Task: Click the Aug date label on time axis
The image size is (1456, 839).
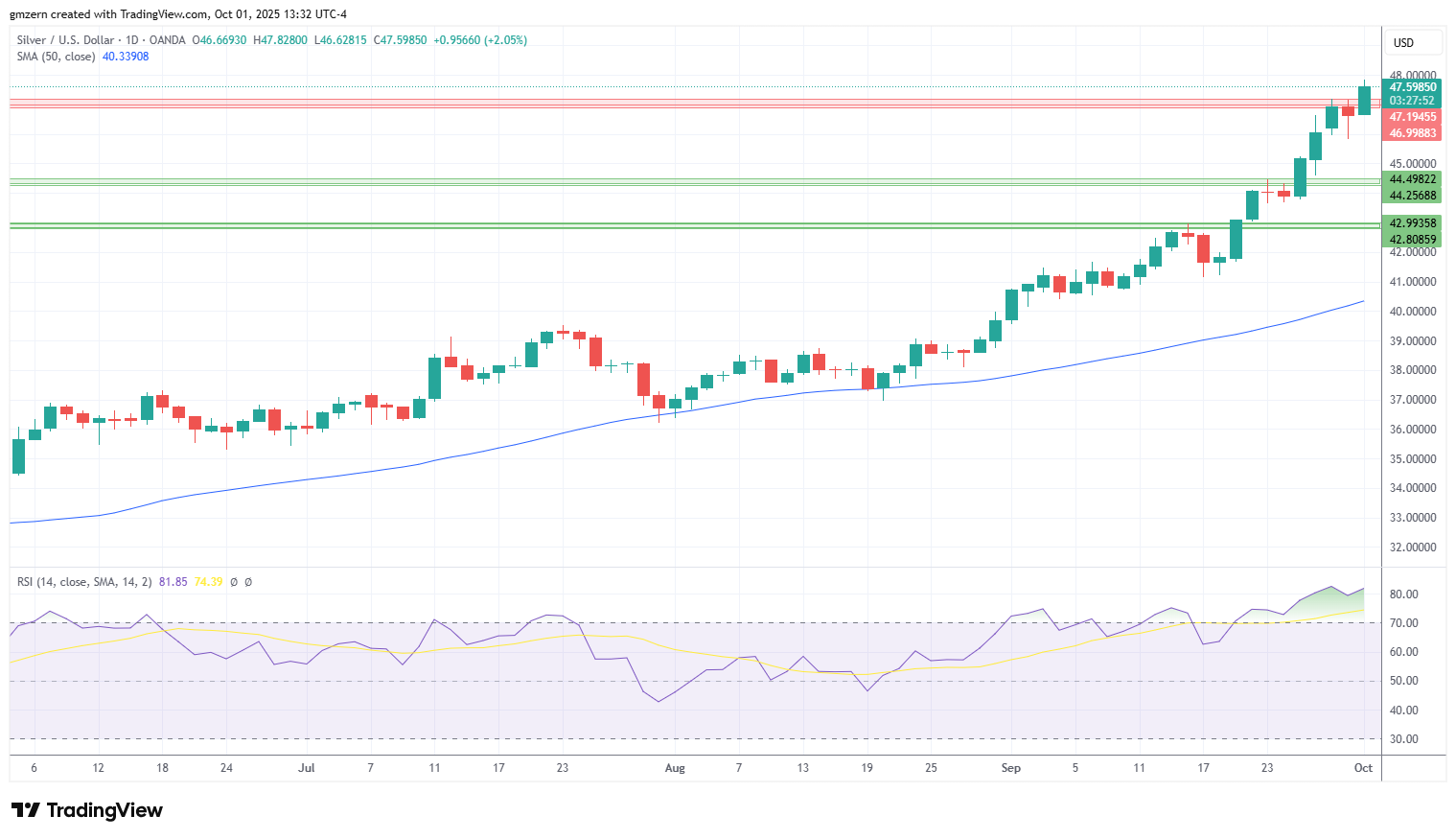Action: pyautogui.click(x=675, y=768)
